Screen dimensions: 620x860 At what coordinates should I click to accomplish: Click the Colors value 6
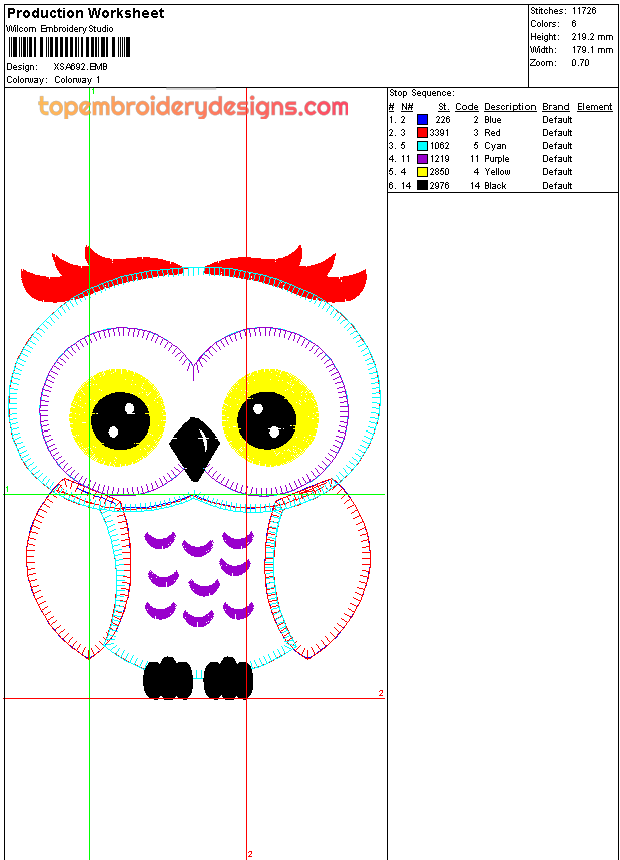[x=574, y=24]
